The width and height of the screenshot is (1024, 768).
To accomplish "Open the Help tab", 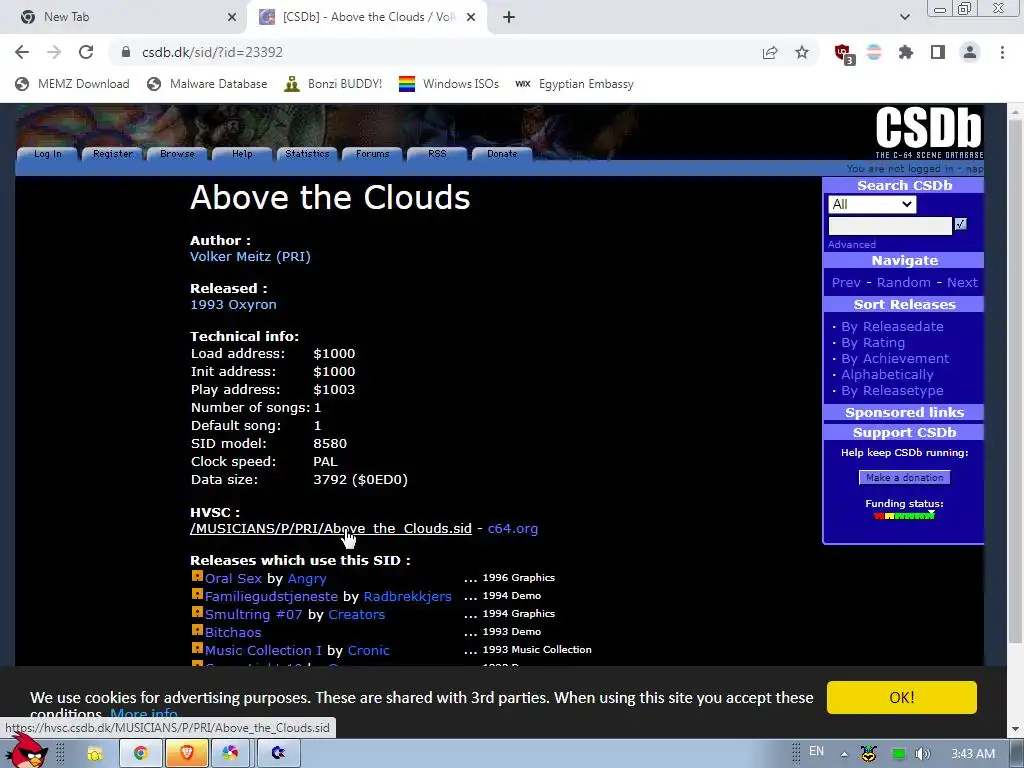I will 242,153.
